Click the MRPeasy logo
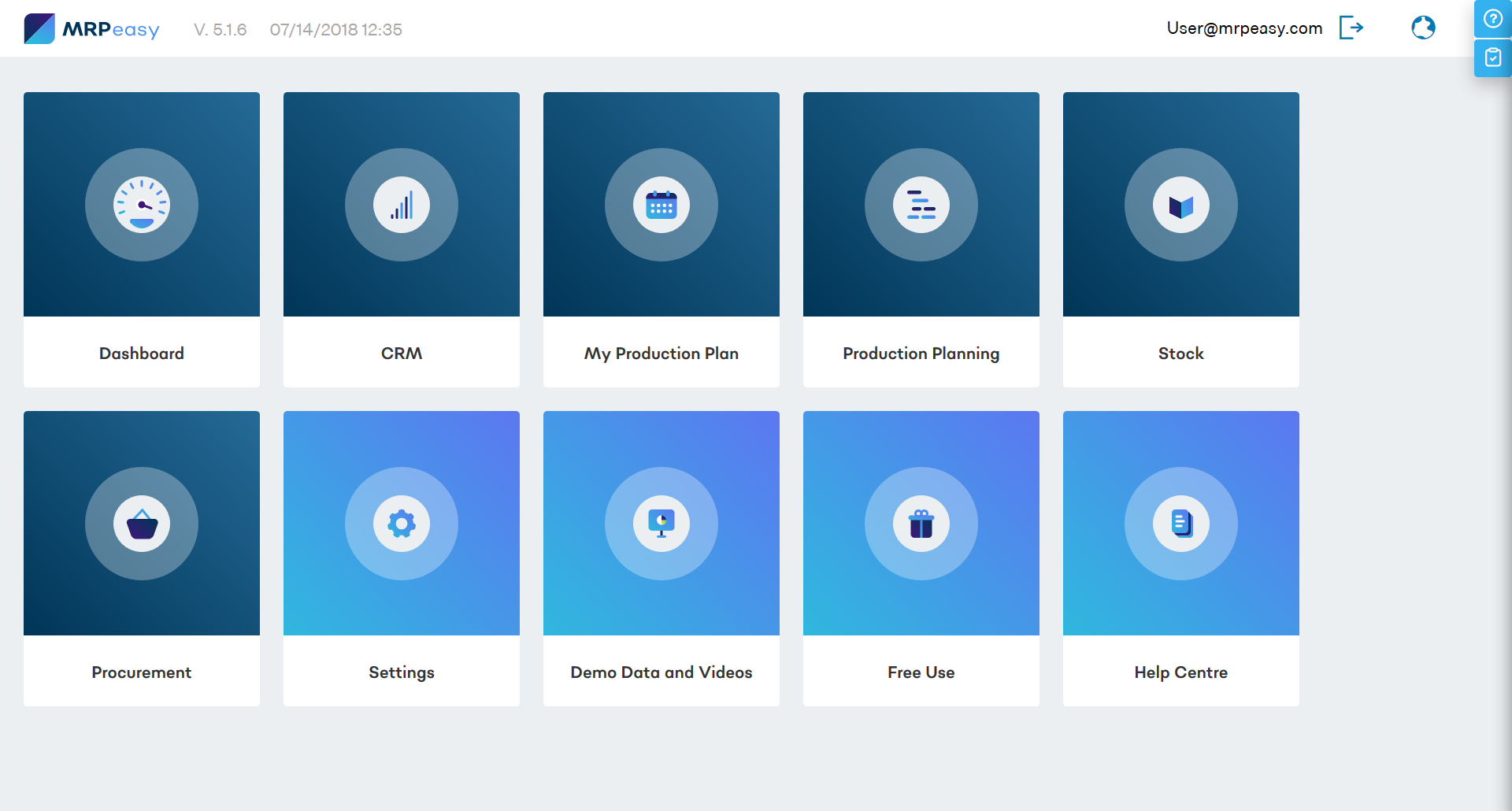1512x811 pixels. 91,28
